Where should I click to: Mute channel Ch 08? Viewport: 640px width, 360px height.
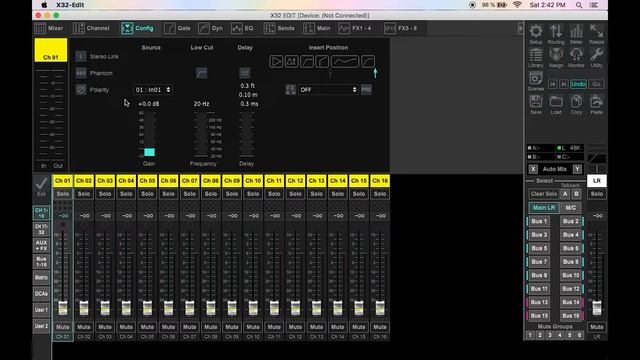point(211,327)
